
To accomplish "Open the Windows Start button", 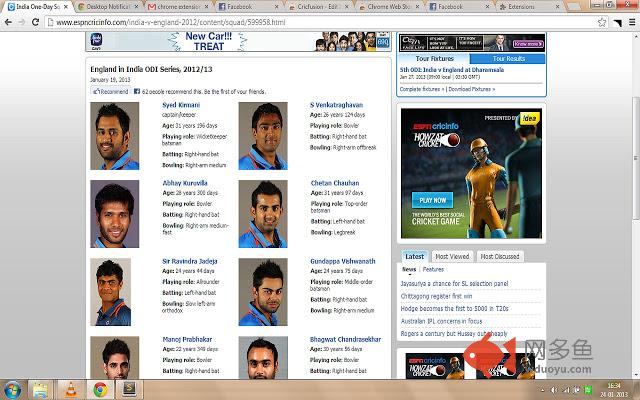I will tap(12, 390).
